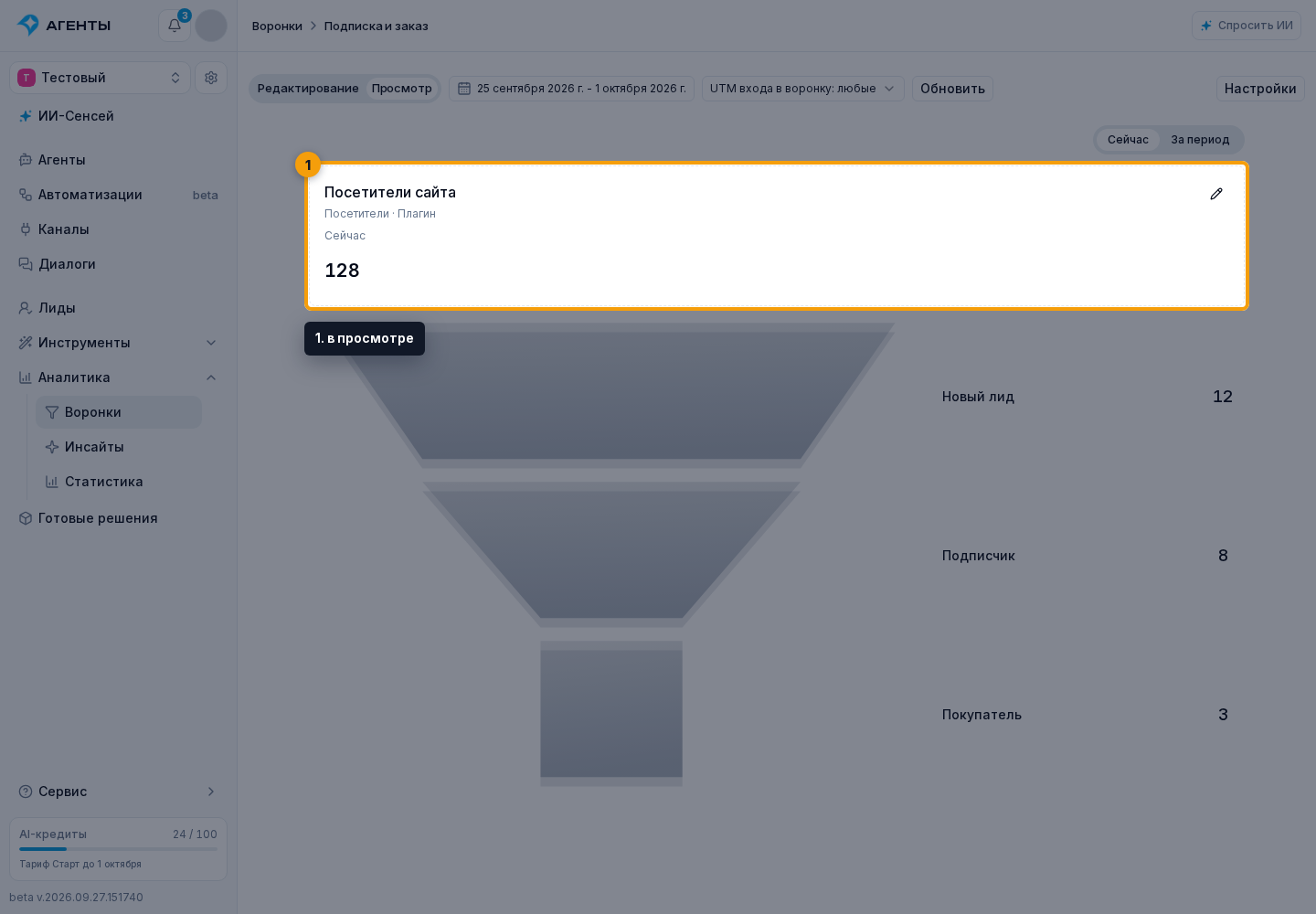Expand the Инструменты section
The image size is (1316, 914).
coord(119,343)
